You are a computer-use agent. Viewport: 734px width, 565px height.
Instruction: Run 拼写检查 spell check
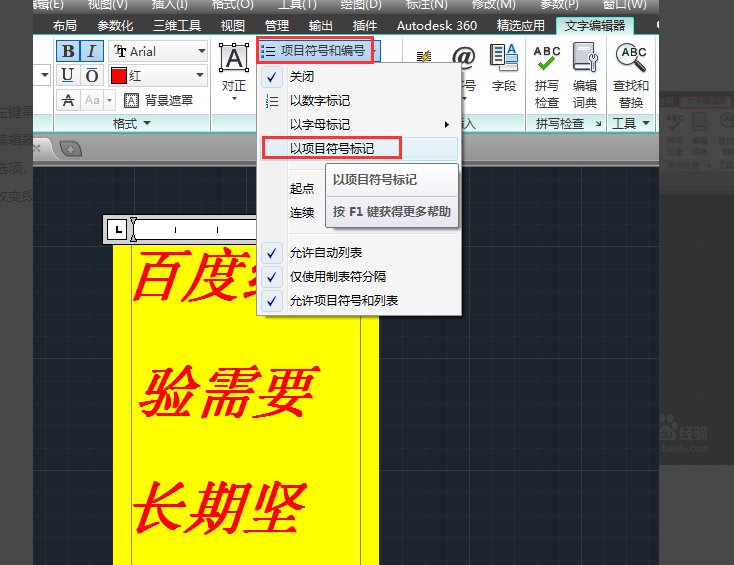(547, 76)
